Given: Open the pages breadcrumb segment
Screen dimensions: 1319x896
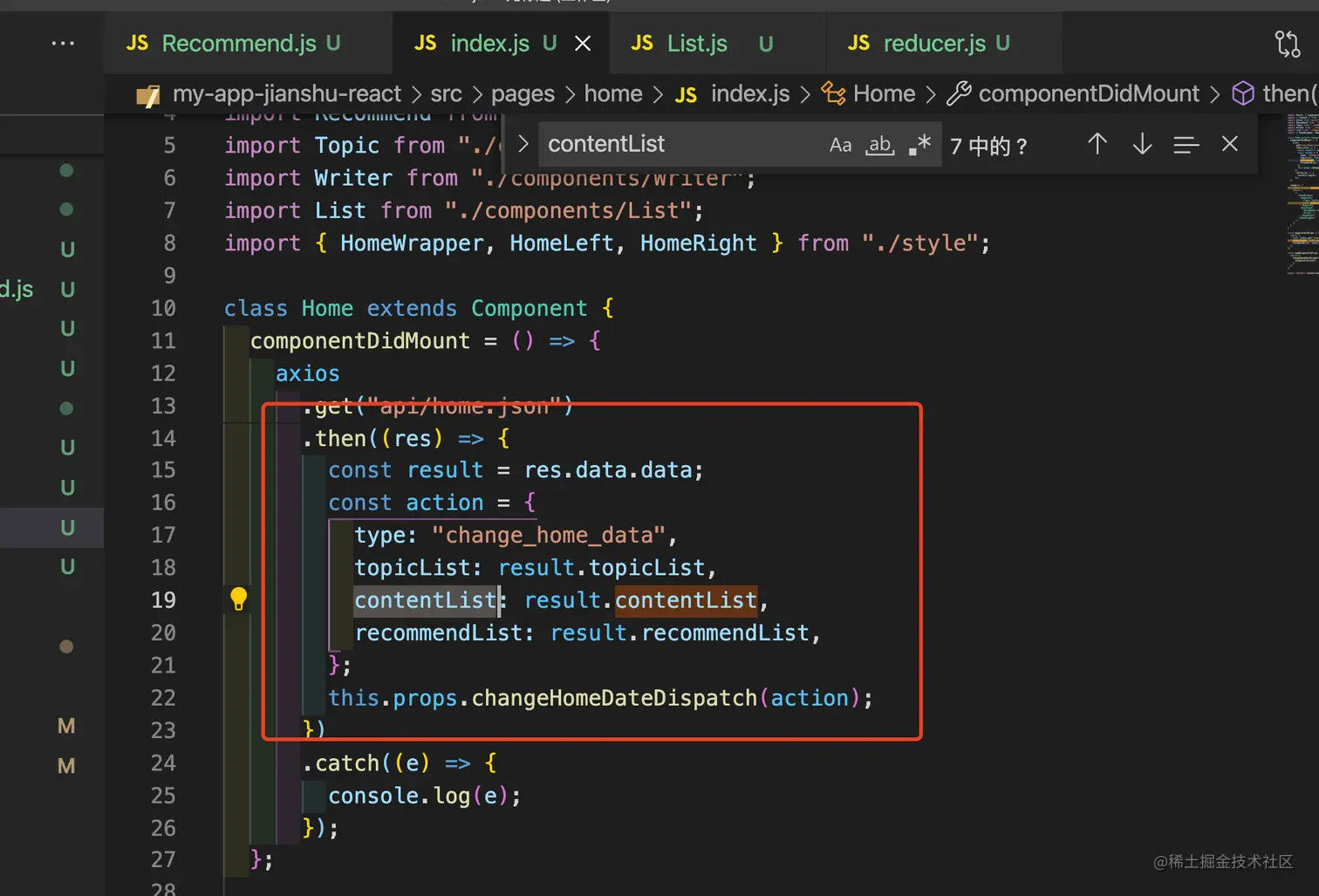Looking at the screenshot, I should 523,94.
